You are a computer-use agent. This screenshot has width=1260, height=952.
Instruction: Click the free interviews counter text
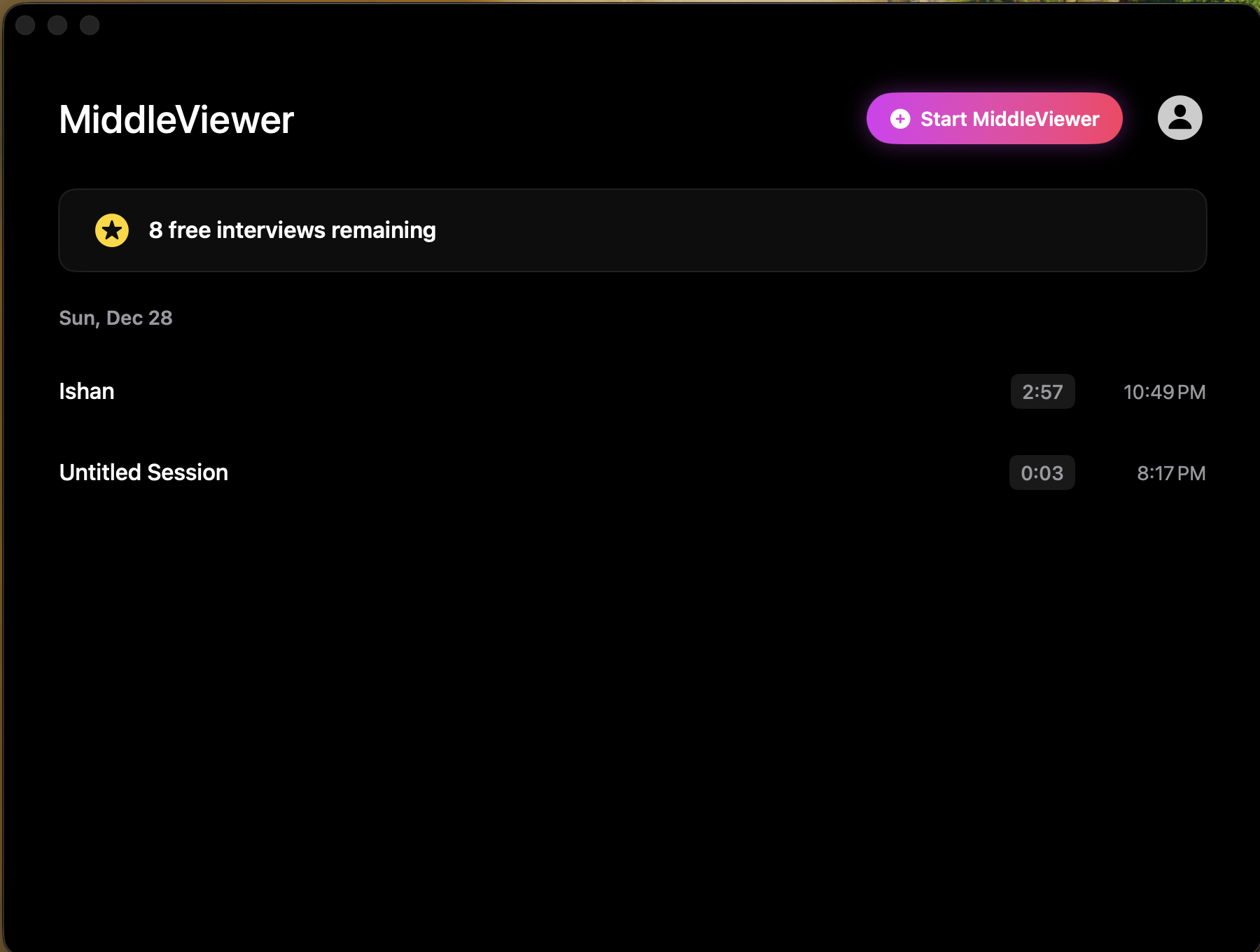pos(292,230)
